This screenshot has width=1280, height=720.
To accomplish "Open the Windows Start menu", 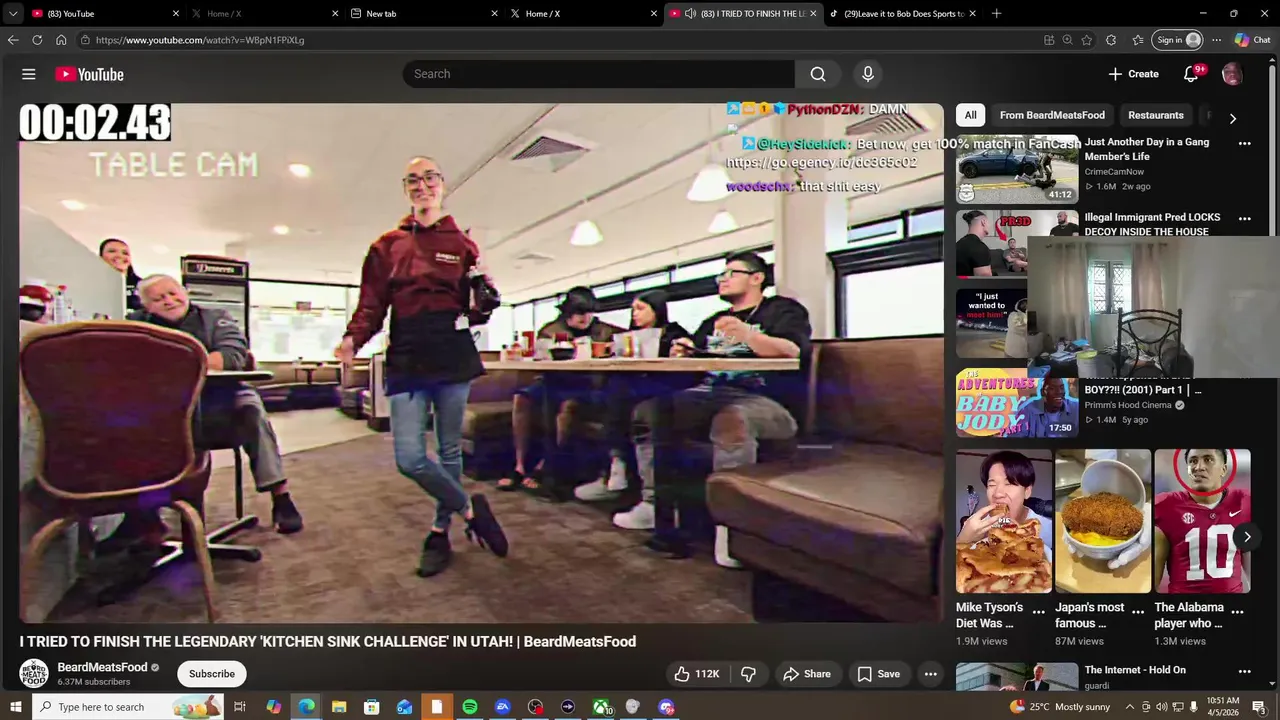I will point(15,707).
